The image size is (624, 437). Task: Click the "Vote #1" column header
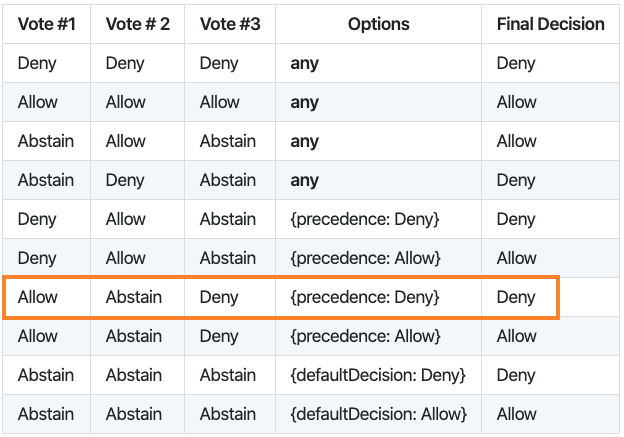click(x=46, y=24)
